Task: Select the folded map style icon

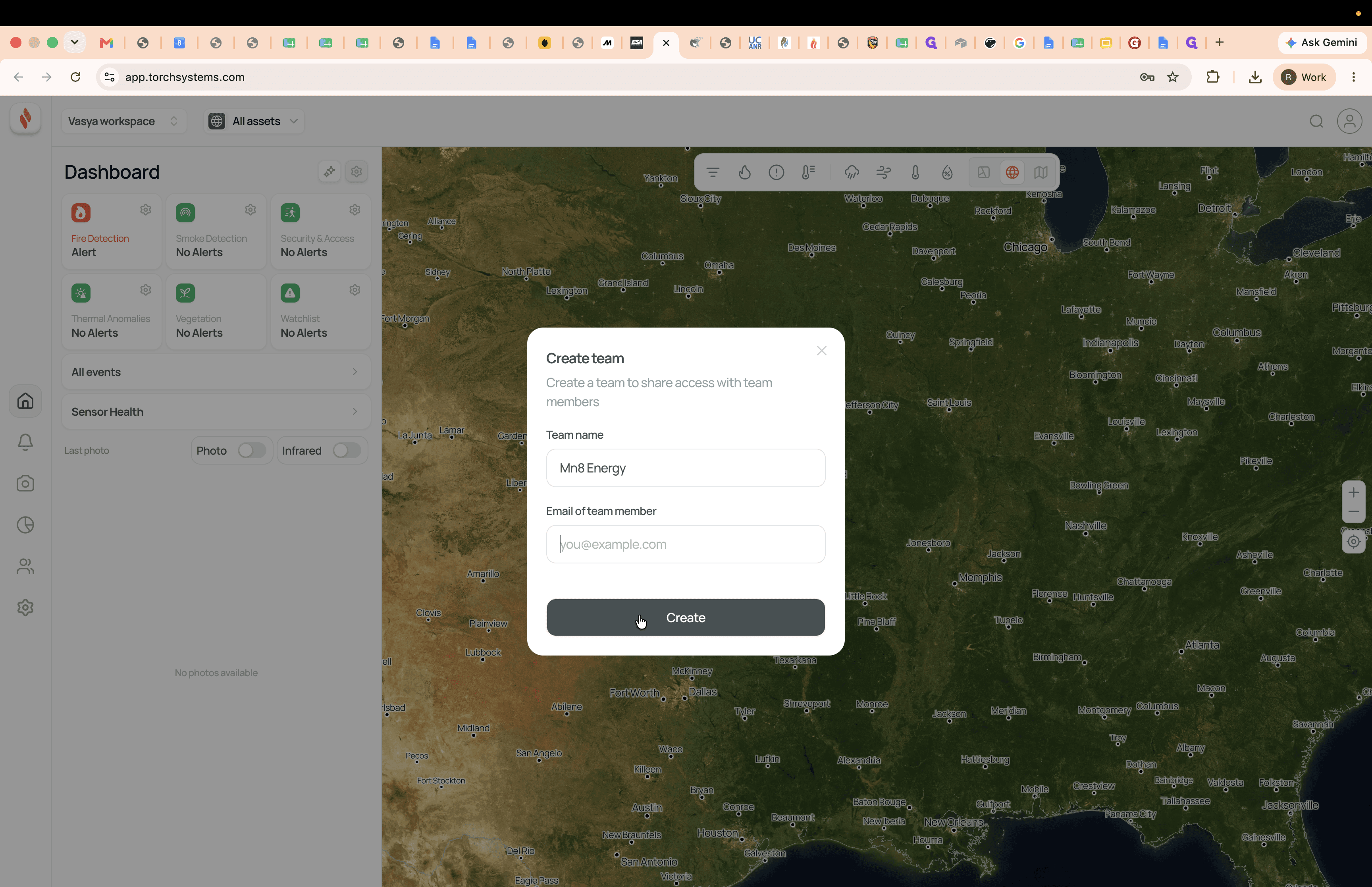Action: click(x=1041, y=172)
